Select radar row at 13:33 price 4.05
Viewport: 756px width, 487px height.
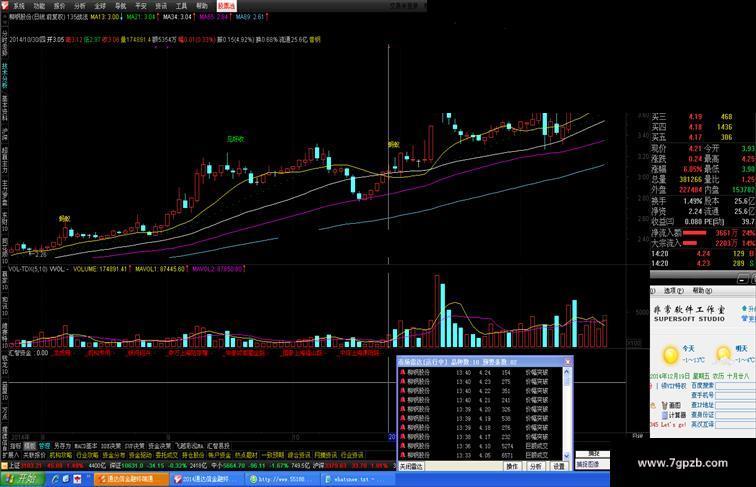coord(480,455)
